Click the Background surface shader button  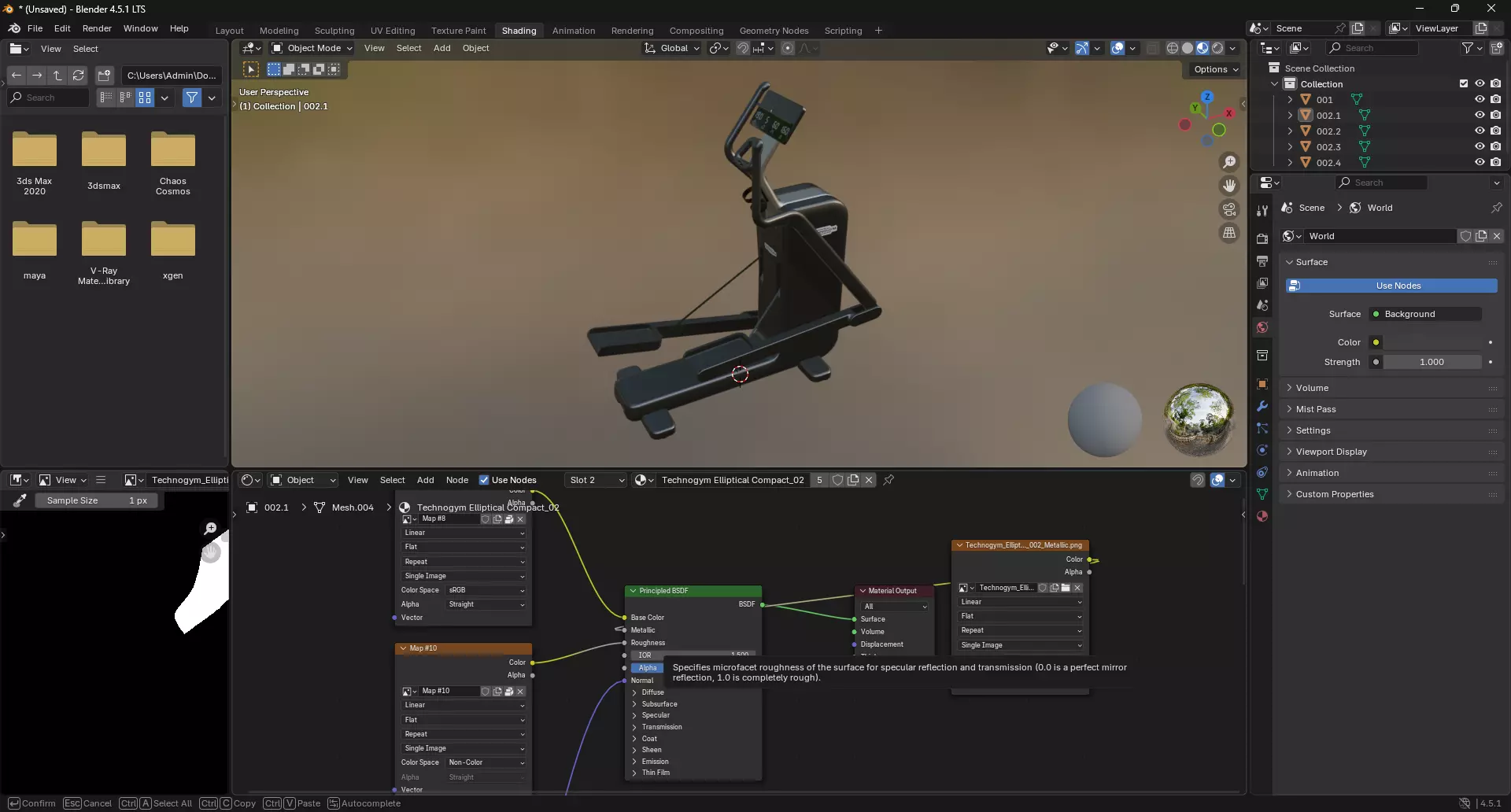click(x=1426, y=314)
